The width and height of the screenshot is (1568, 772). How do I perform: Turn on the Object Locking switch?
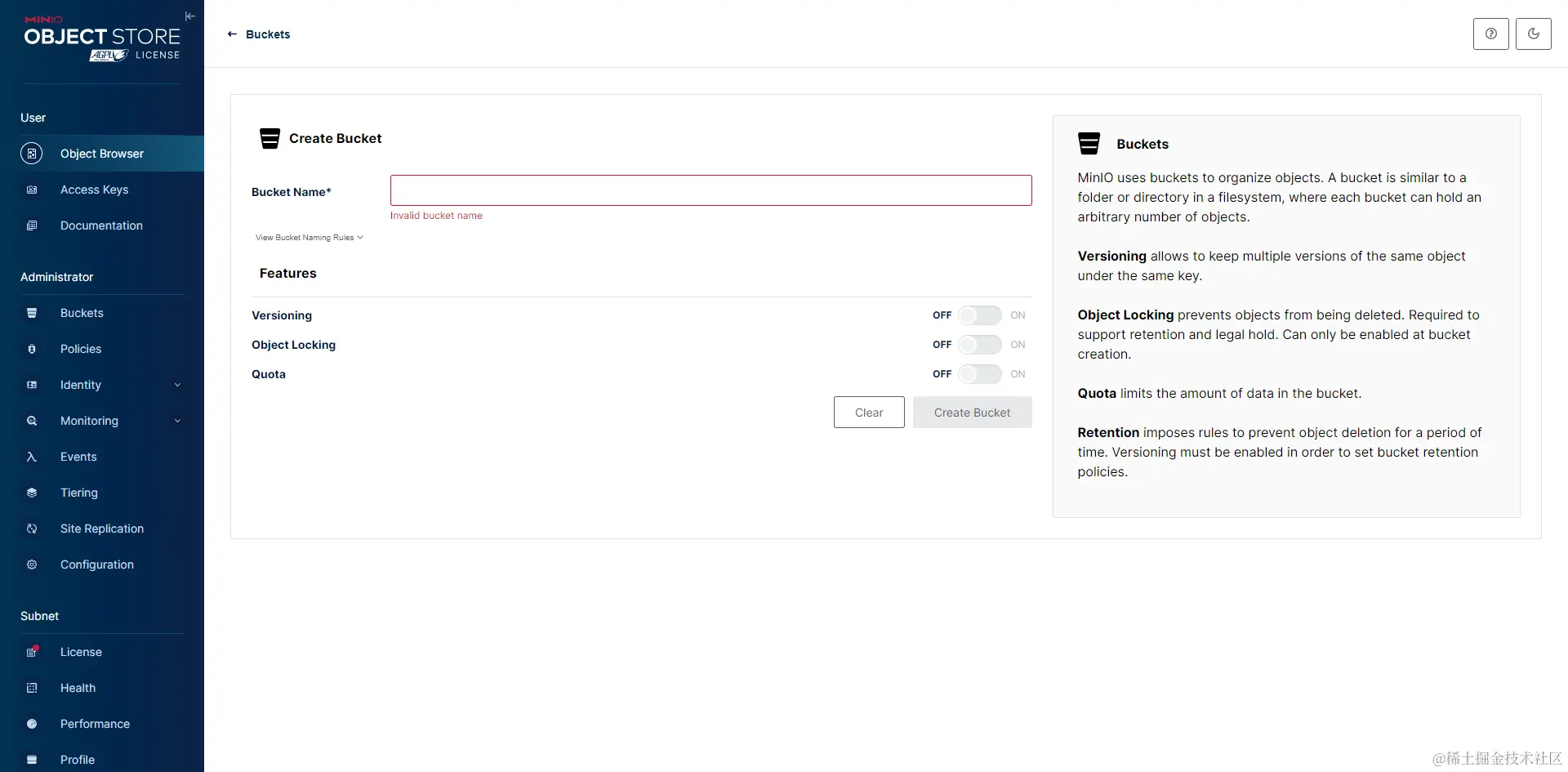pyautogui.click(x=979, y=345)
